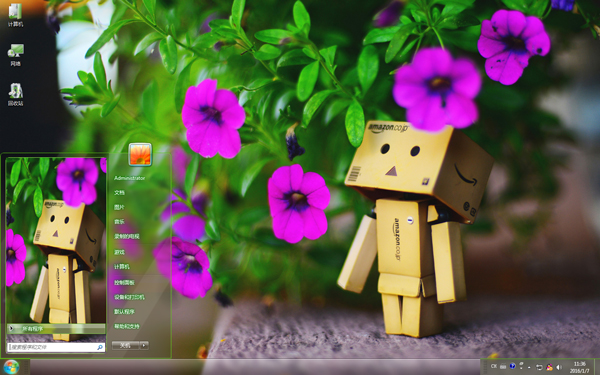600x375 pixels.
Task: Click the Show Desktop strip at taskbar end
Action: click(597, 367)
